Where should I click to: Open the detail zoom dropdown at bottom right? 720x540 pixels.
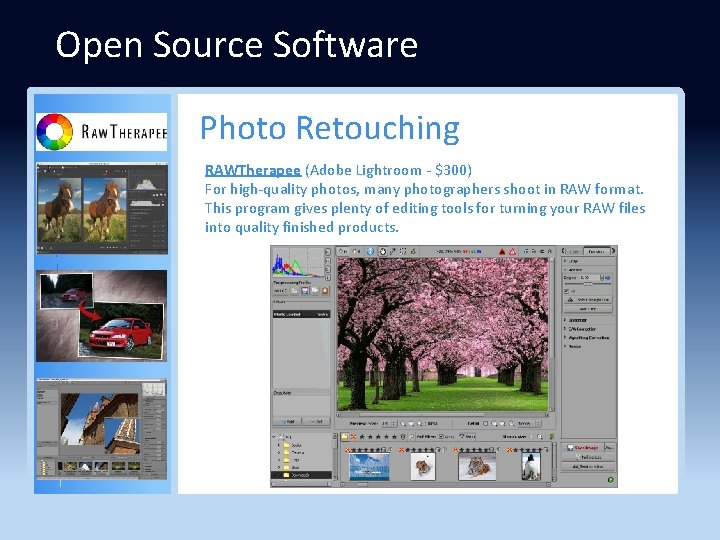click(529, 423)
